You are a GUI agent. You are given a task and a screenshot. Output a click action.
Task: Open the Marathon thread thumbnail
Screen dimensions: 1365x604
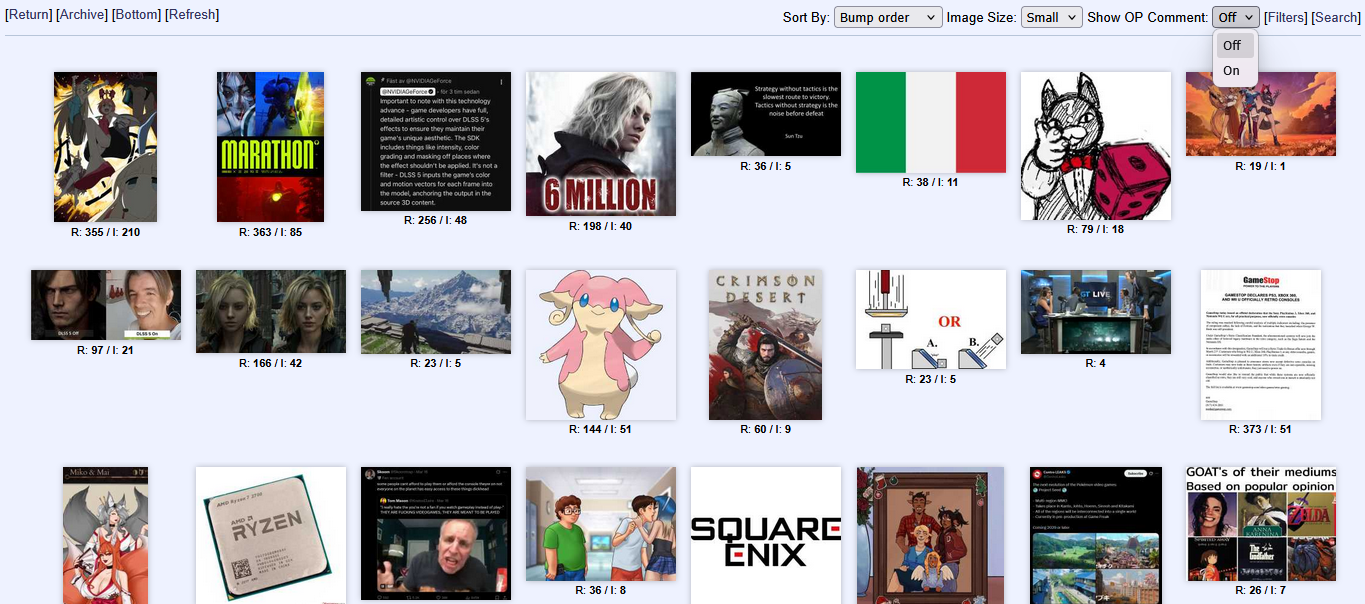pyautogui.click(x=270, y=147)
